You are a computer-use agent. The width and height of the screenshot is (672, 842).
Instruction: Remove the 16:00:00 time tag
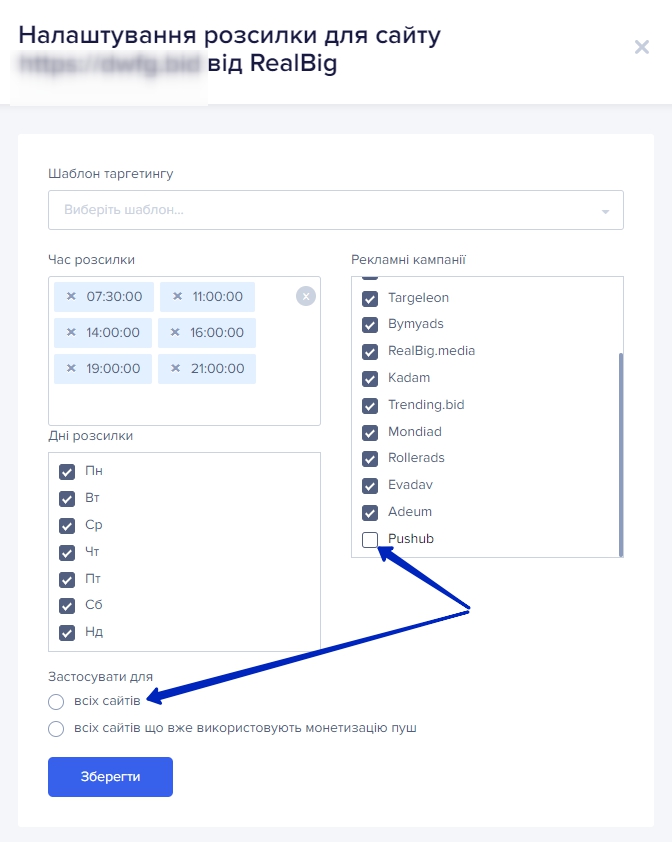pos(175,332)
